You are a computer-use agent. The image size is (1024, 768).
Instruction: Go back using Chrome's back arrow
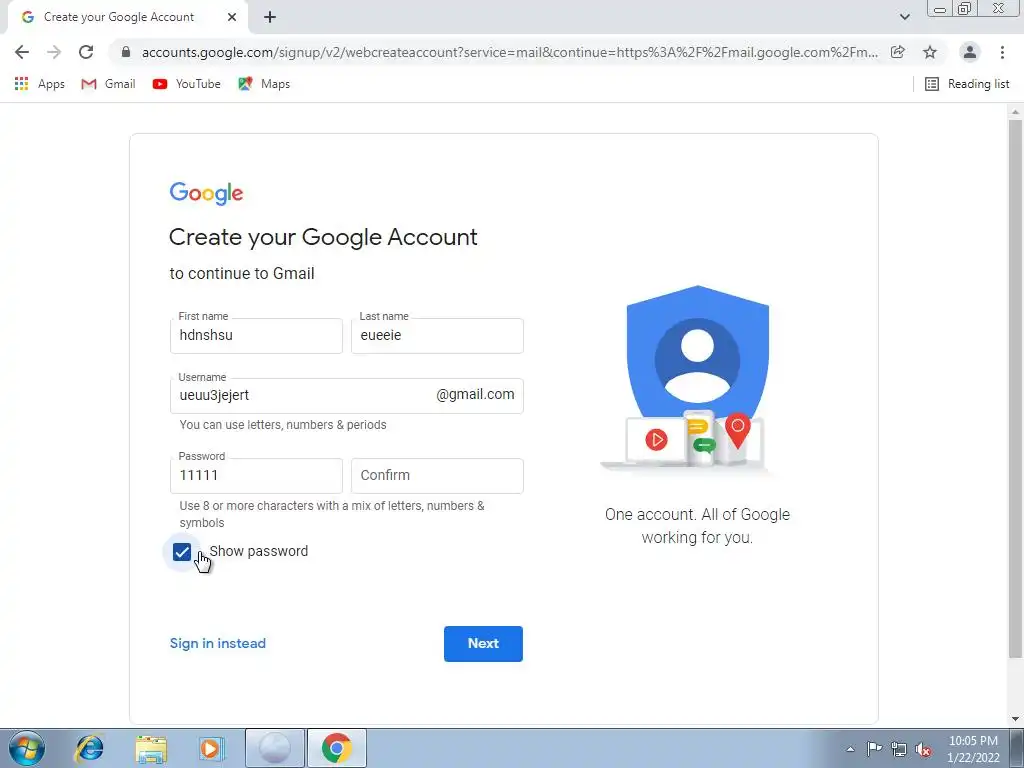(x=22, y=52)
